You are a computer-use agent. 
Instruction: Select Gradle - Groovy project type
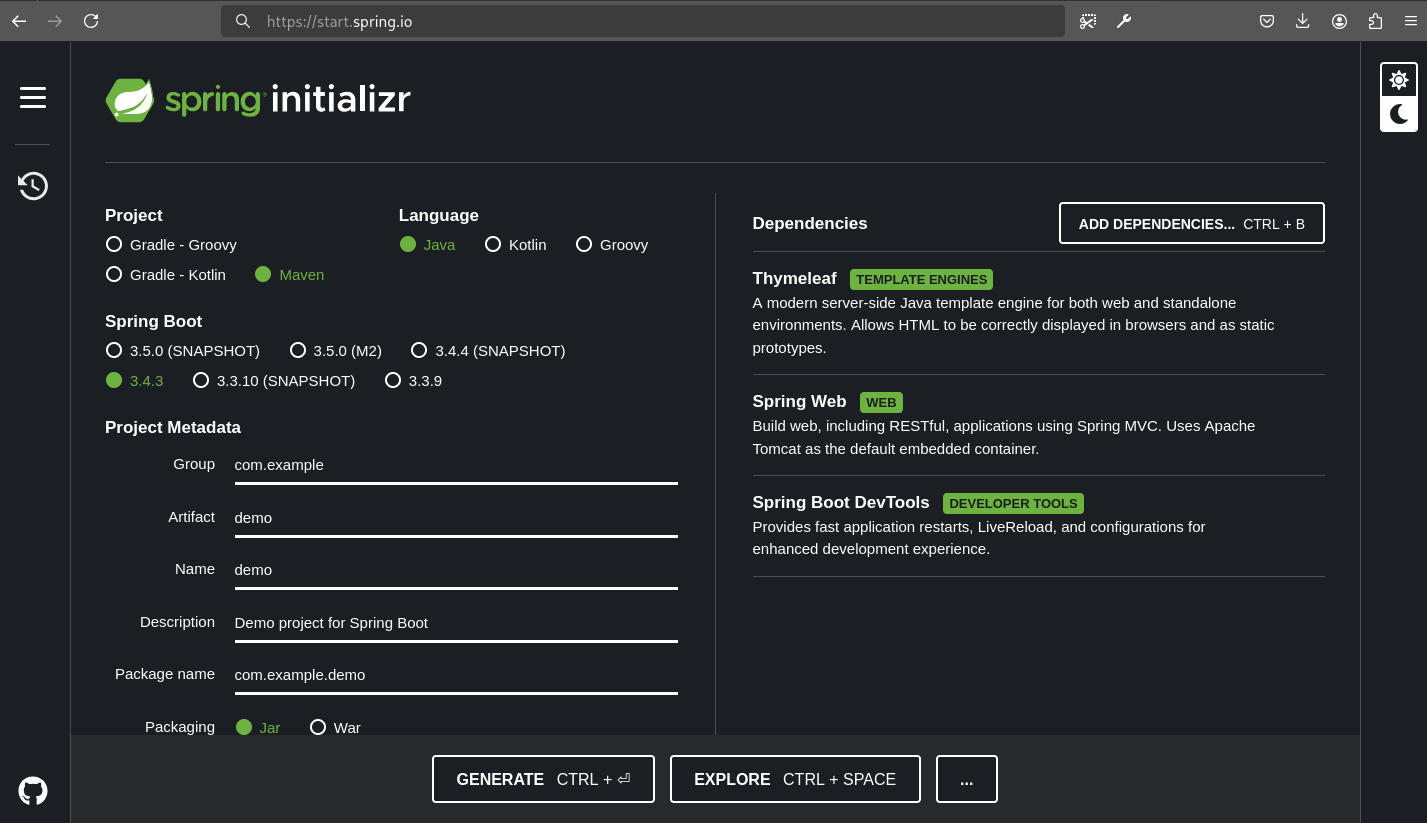171,244
